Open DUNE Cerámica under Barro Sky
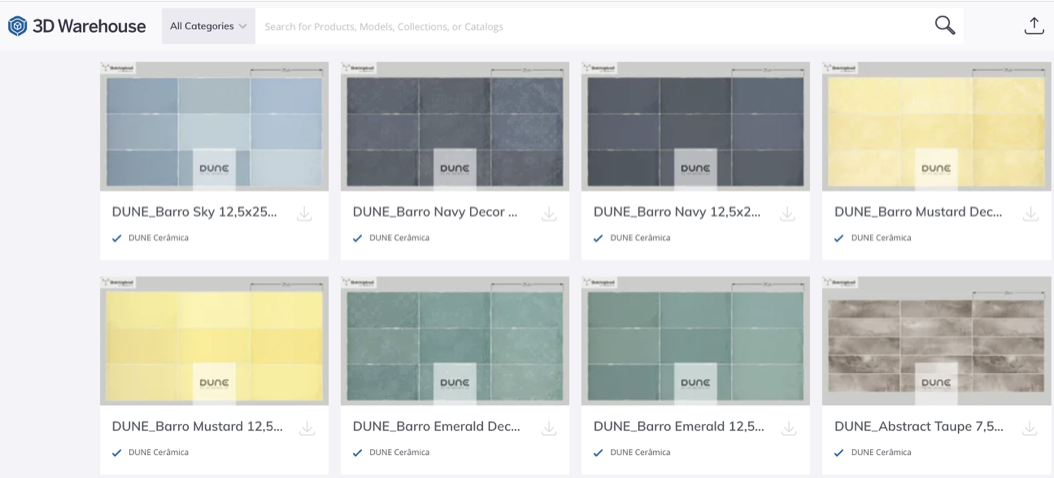This screenshot has height=478, width=1054. (159, 238)
